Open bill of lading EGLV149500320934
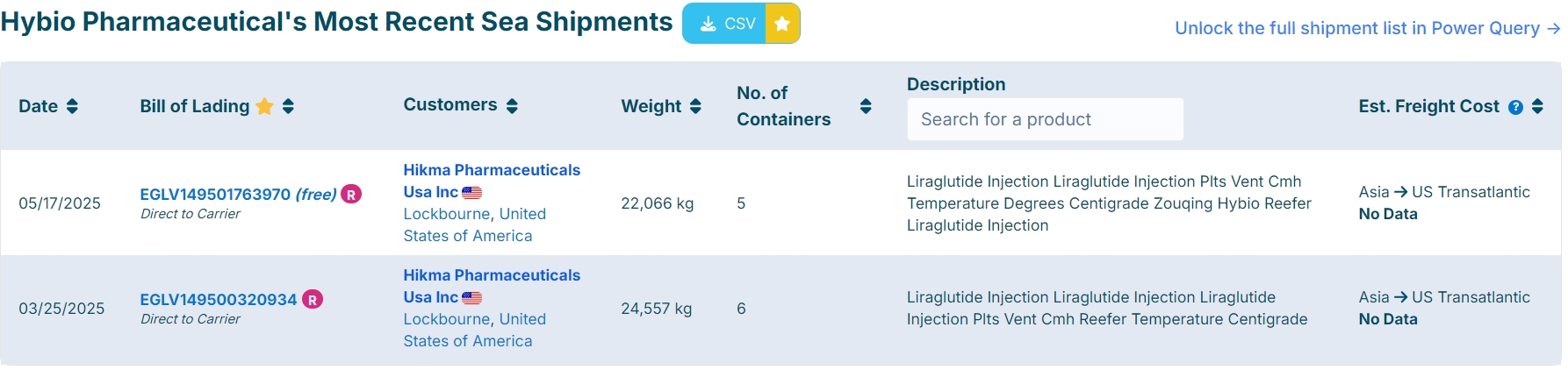This screenshot has height=370, width=1568. point(219,299)
